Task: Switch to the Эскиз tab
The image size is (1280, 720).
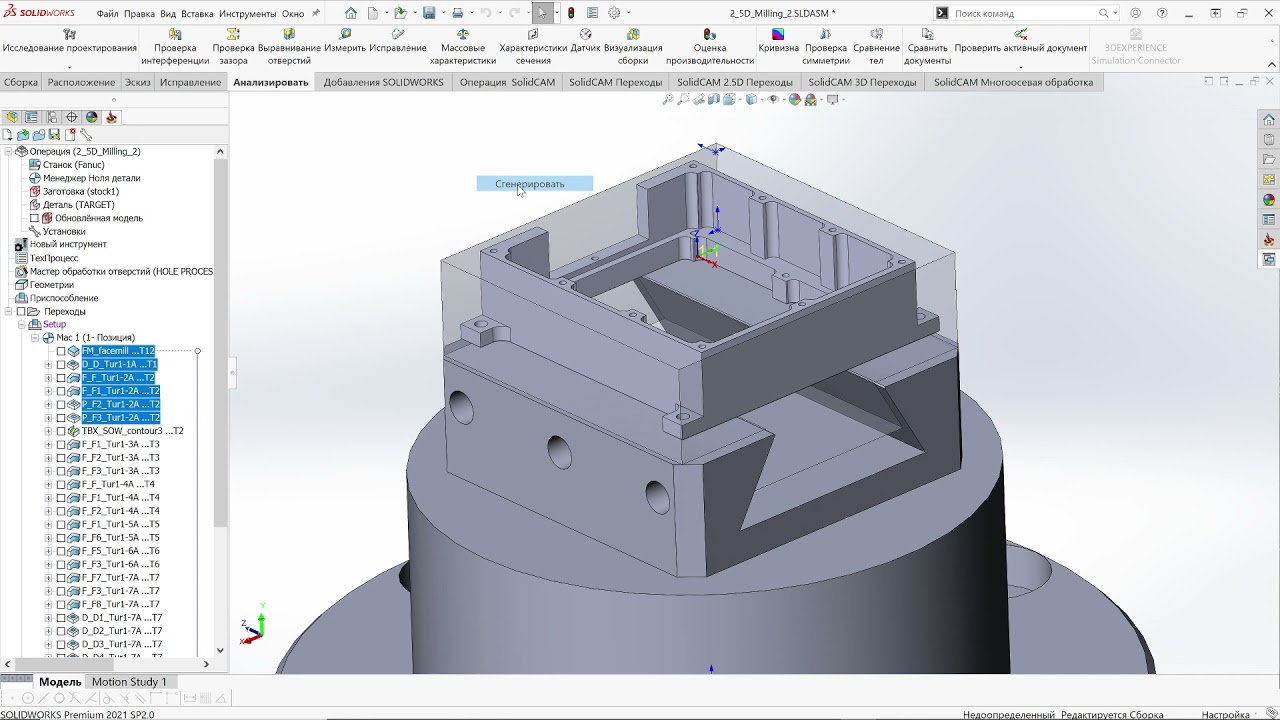Action: click(x=138, y=82)
